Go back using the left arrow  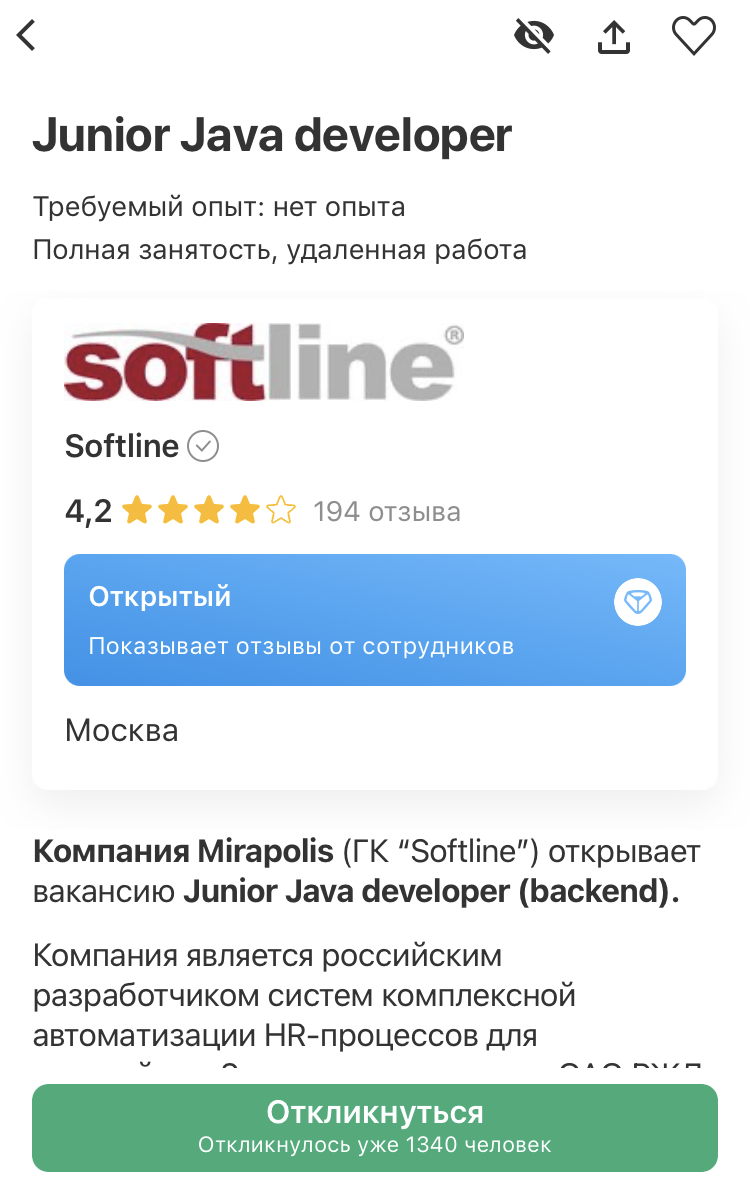pyautogui.click(x=27, y=37)
